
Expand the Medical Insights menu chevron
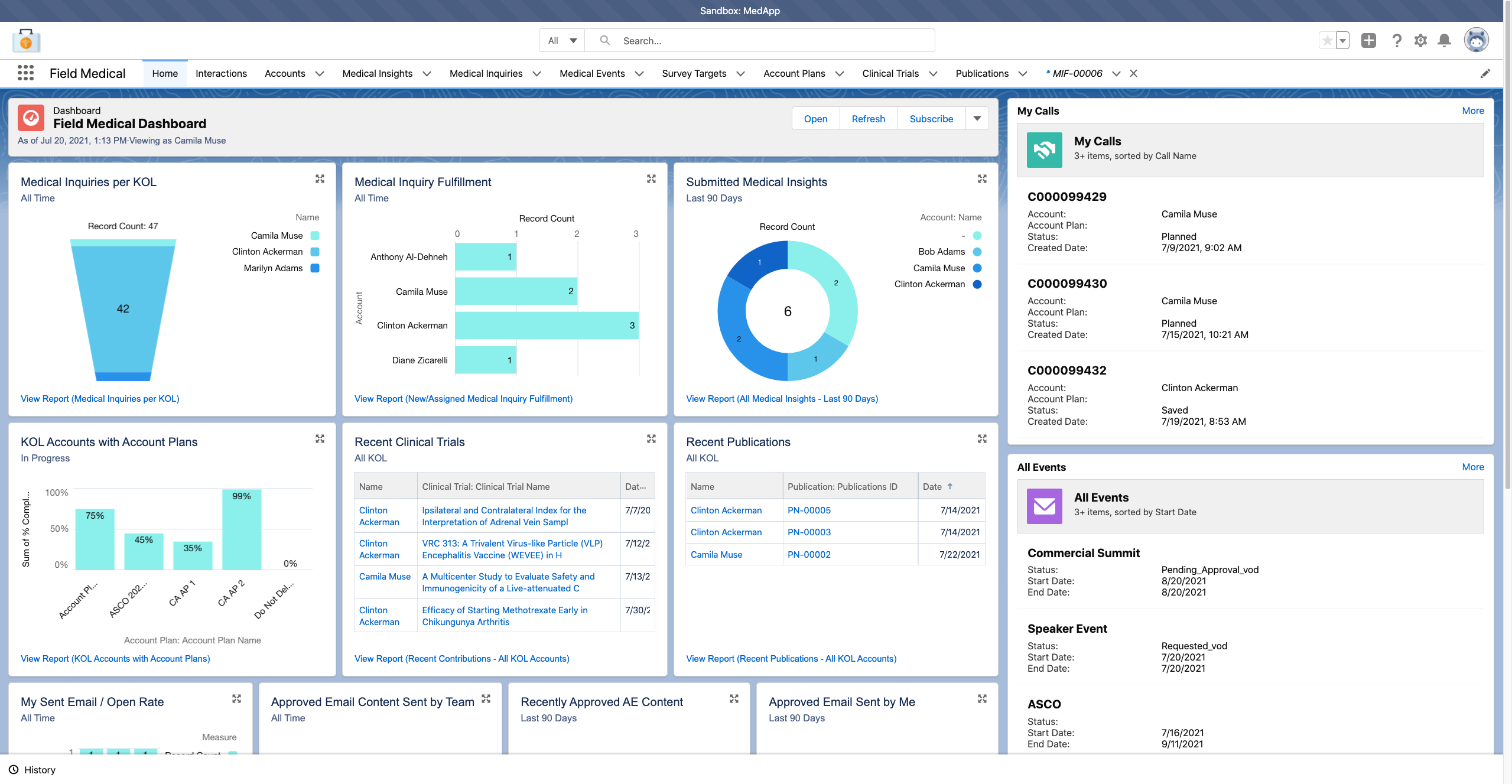coord(427,73)
